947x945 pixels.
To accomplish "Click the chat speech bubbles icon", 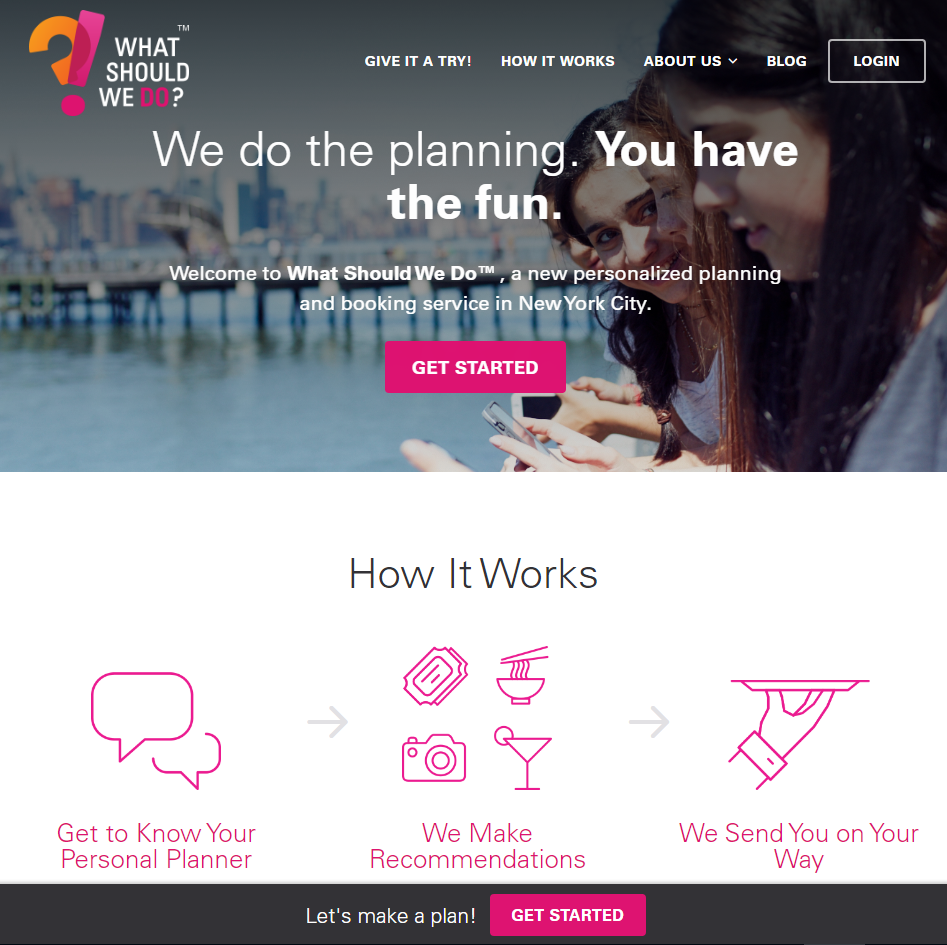I will coord(156,731).
